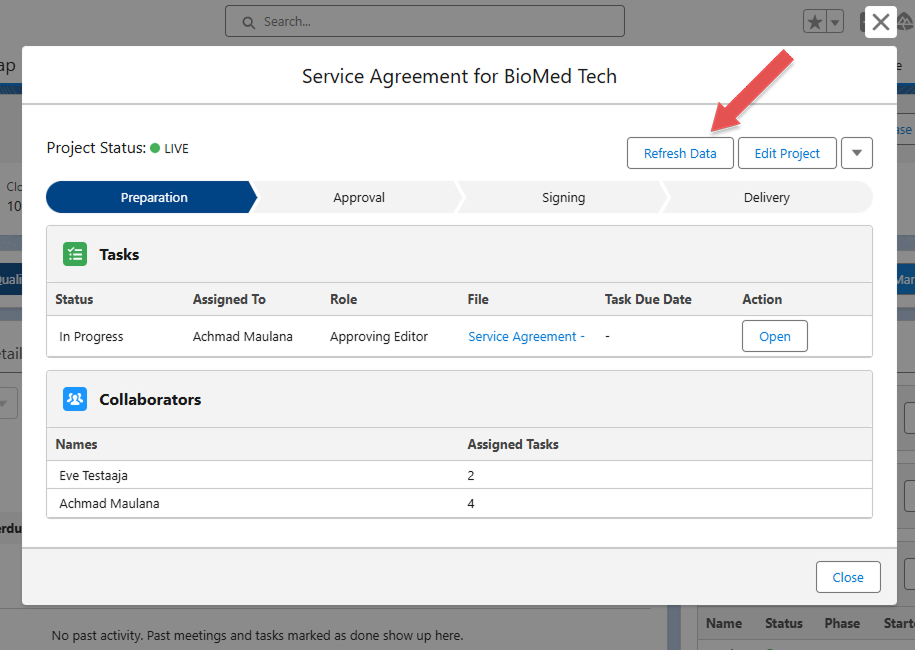This screenshot has height=650, width=915.
Task: Open the In Progress task
Action: (774, 337)
